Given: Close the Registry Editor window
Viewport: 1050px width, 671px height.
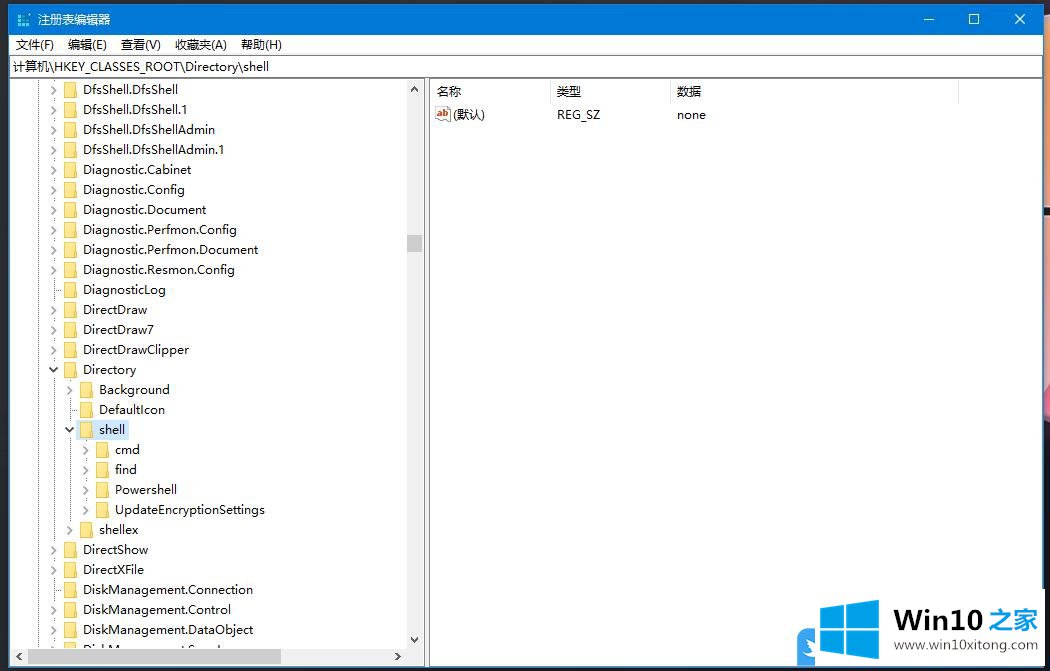Looking at the screenshot, I should click(1020, 19).
